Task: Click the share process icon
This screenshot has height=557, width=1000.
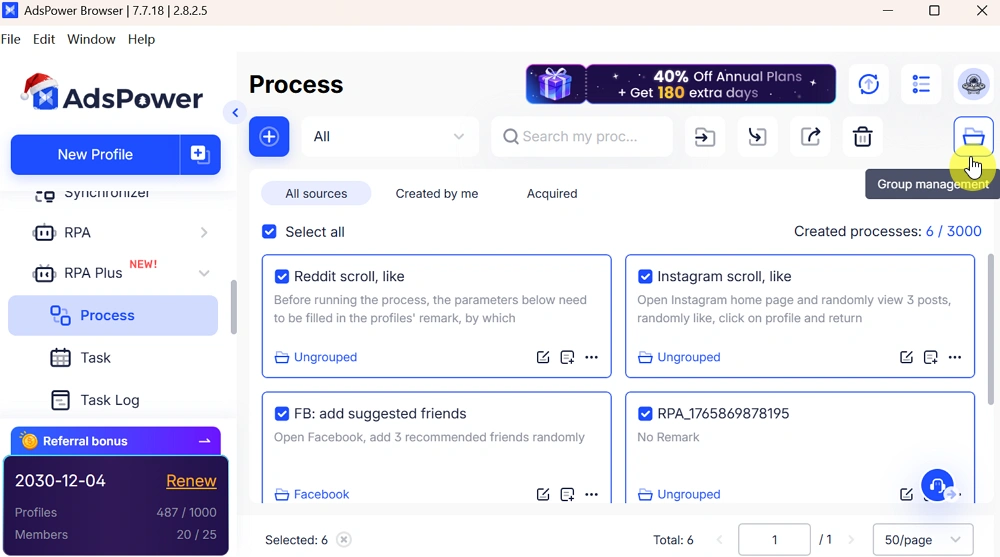Action: pyautogui.click(x=810, y=137)
